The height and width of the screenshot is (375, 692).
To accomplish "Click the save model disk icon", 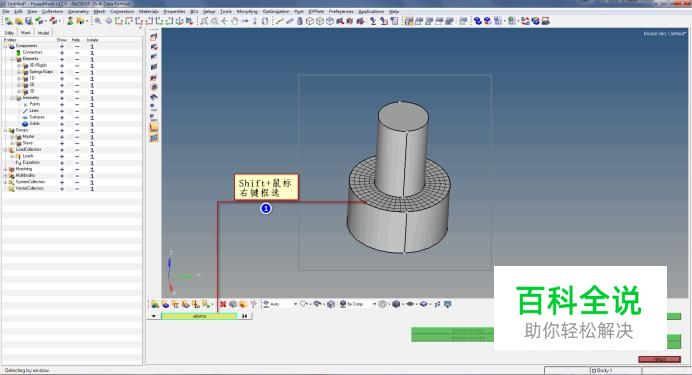I will click(29, 21).
